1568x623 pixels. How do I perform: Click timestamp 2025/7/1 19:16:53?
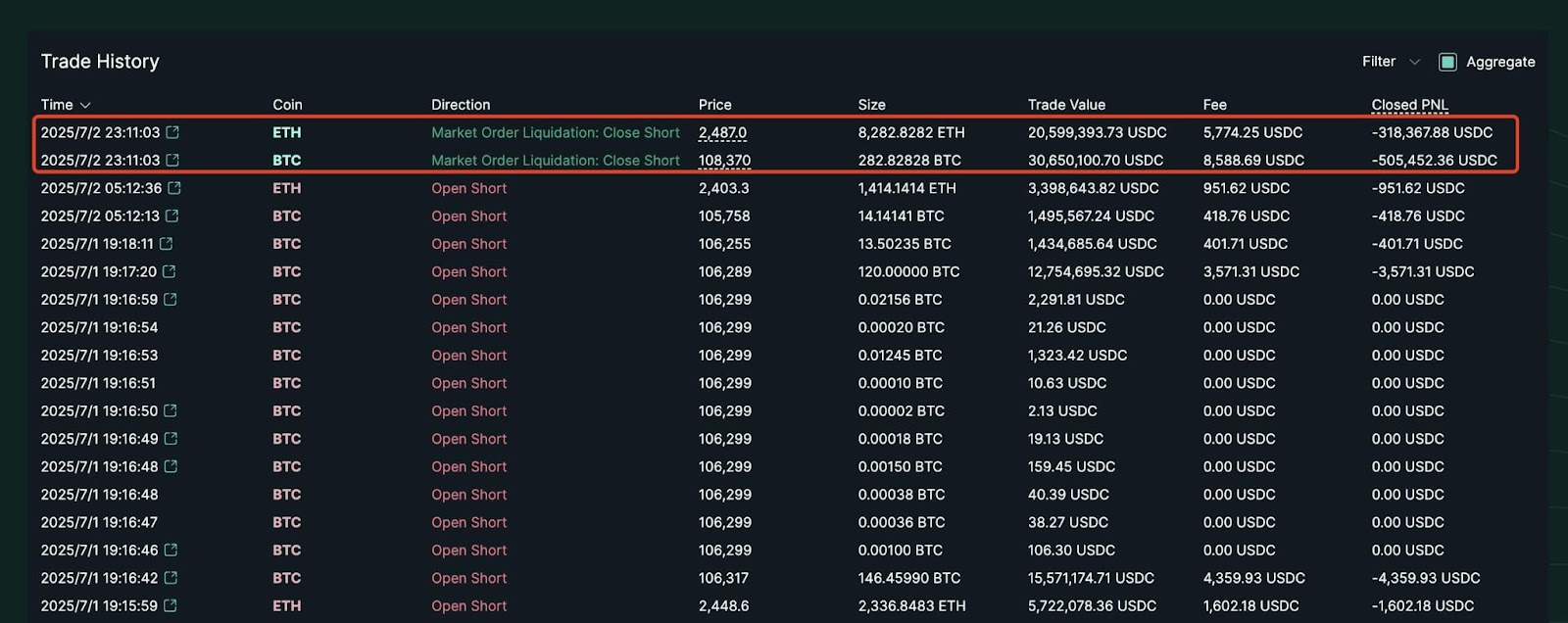click(99, 355)
